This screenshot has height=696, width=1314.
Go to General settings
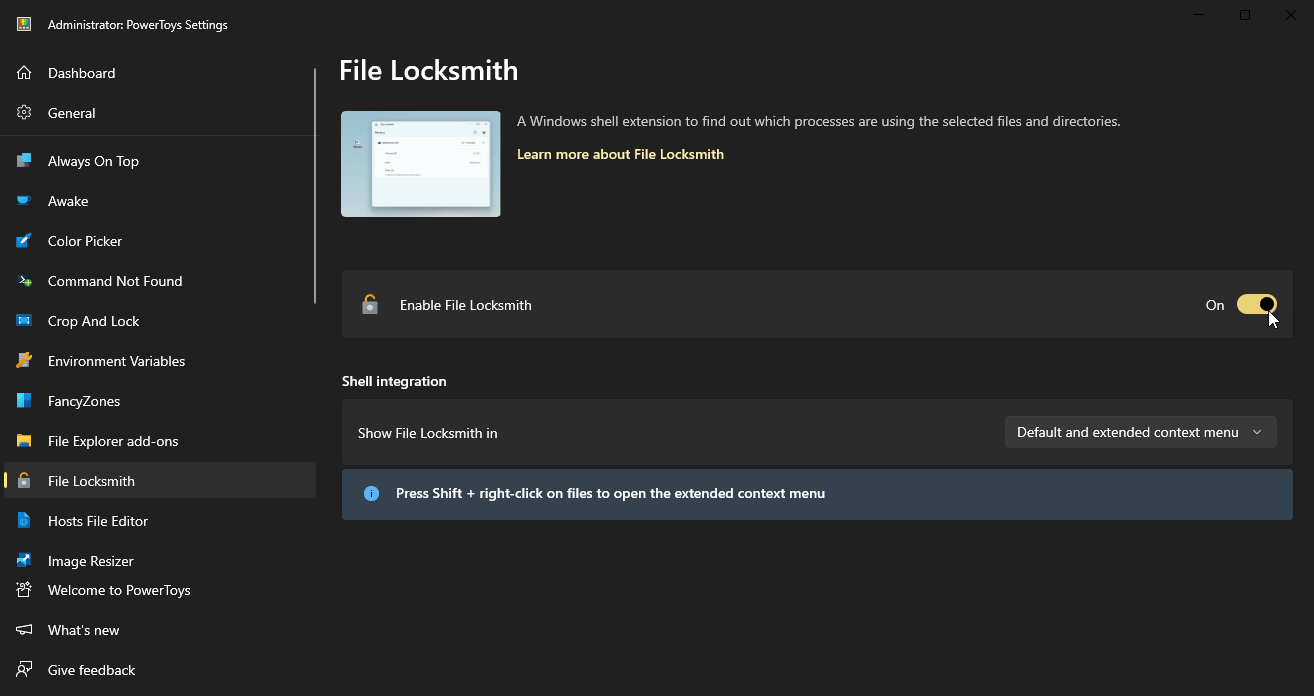tap(160, 113)
